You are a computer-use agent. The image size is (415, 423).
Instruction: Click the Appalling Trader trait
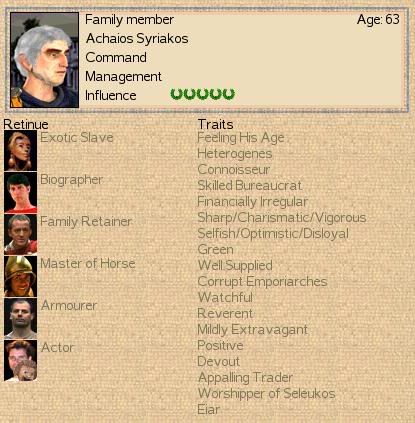pyautogui.click(x=245, y=378)
